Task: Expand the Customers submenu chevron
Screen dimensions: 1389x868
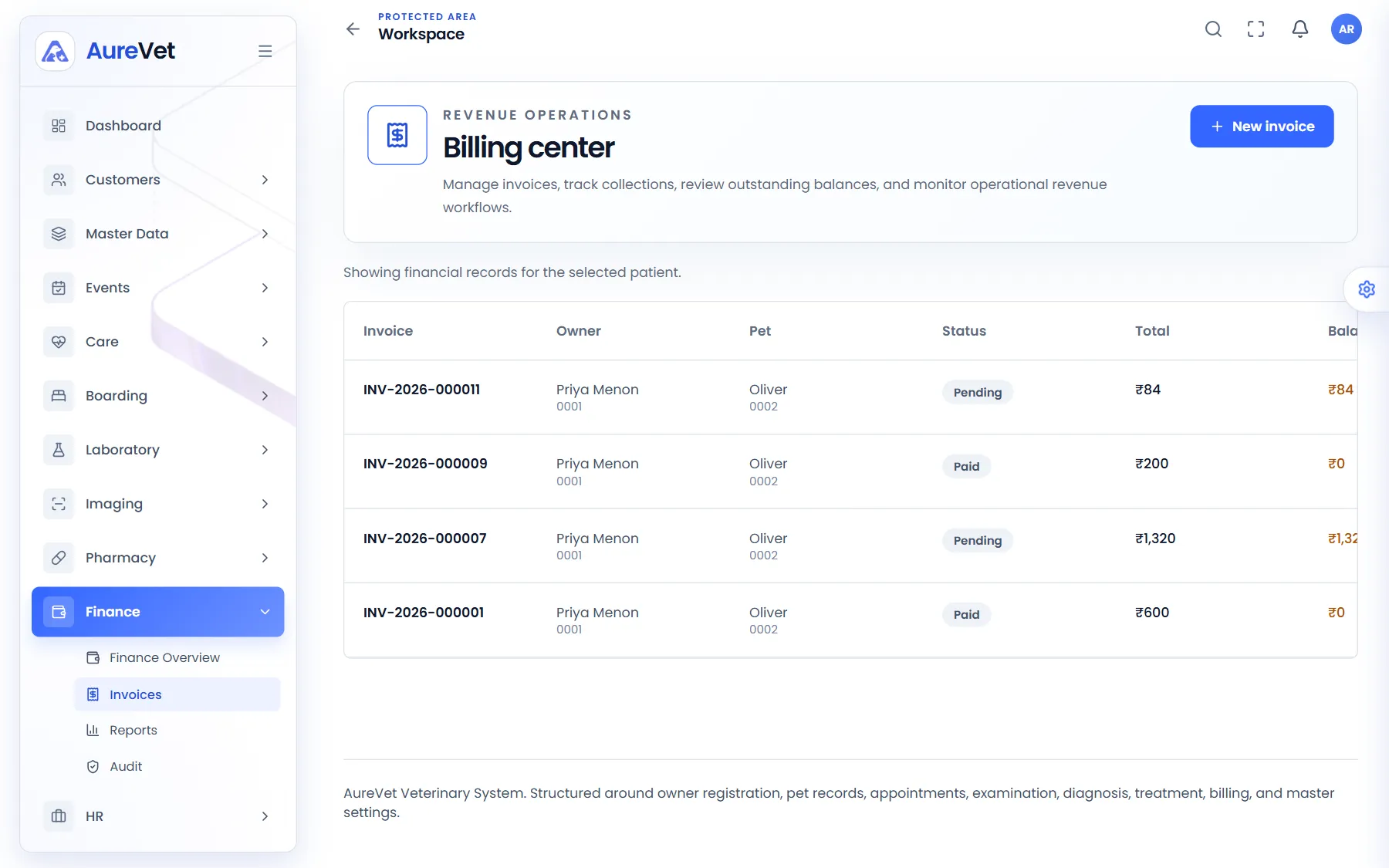Action: pos(265,180)
